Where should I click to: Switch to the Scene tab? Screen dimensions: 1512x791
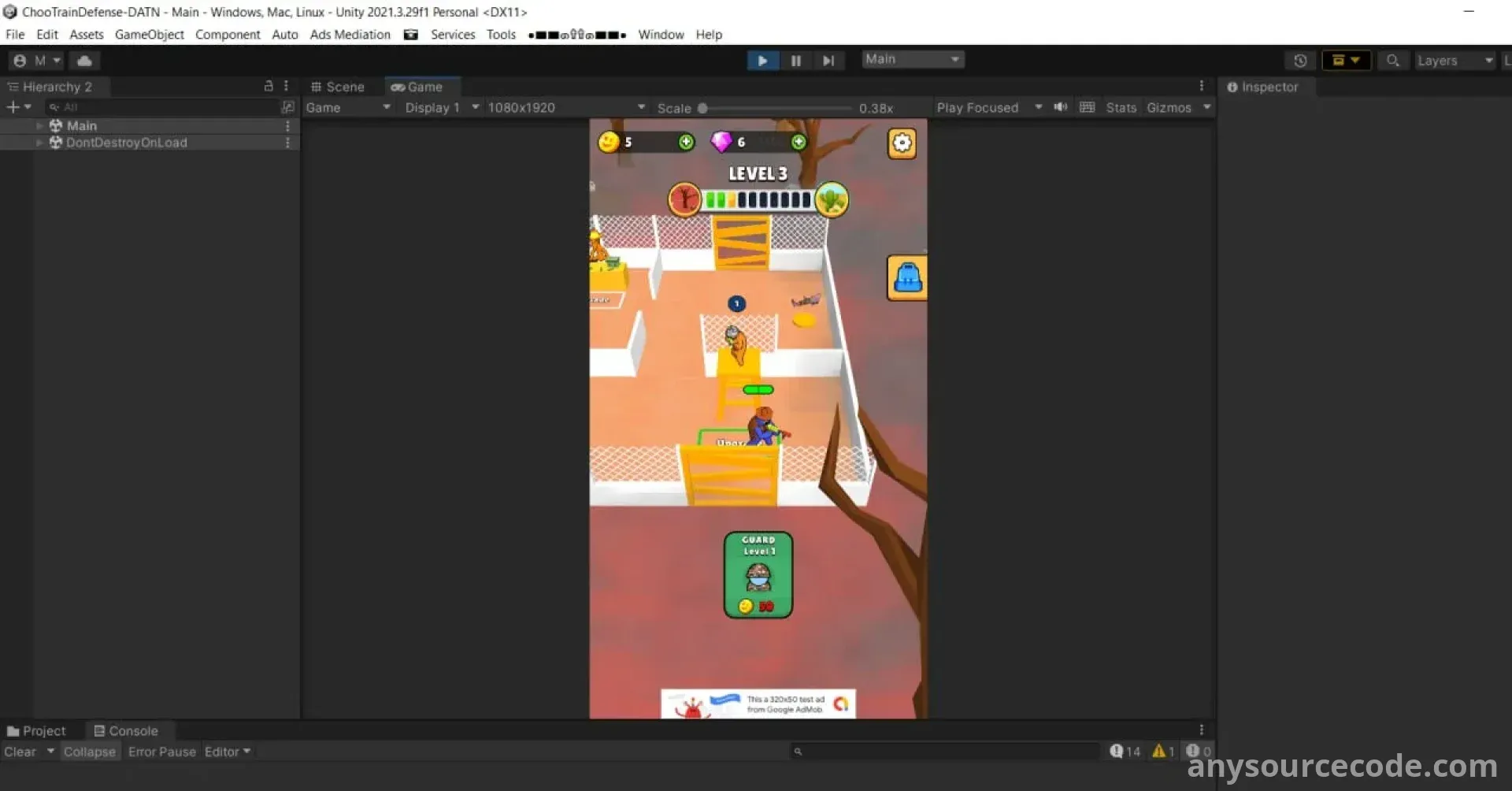coord(339,87)
